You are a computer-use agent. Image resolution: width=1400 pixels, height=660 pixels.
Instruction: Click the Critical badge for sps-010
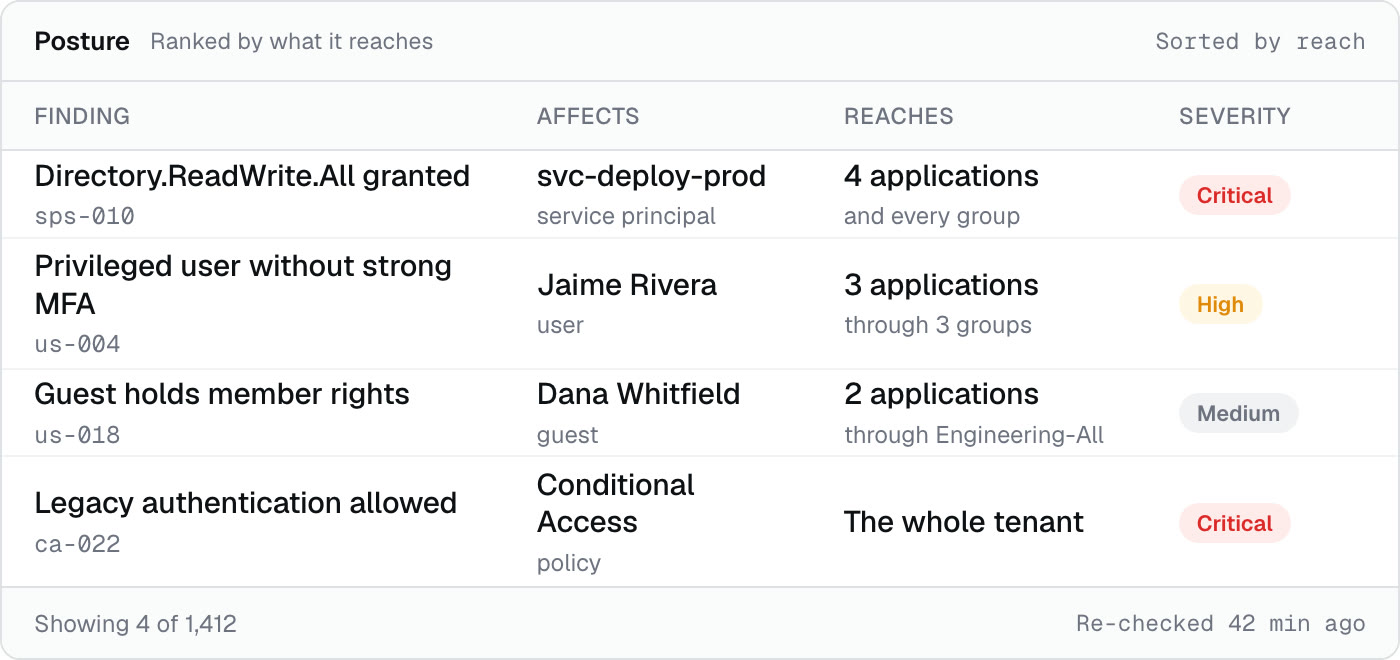(x=1235, y=195)
